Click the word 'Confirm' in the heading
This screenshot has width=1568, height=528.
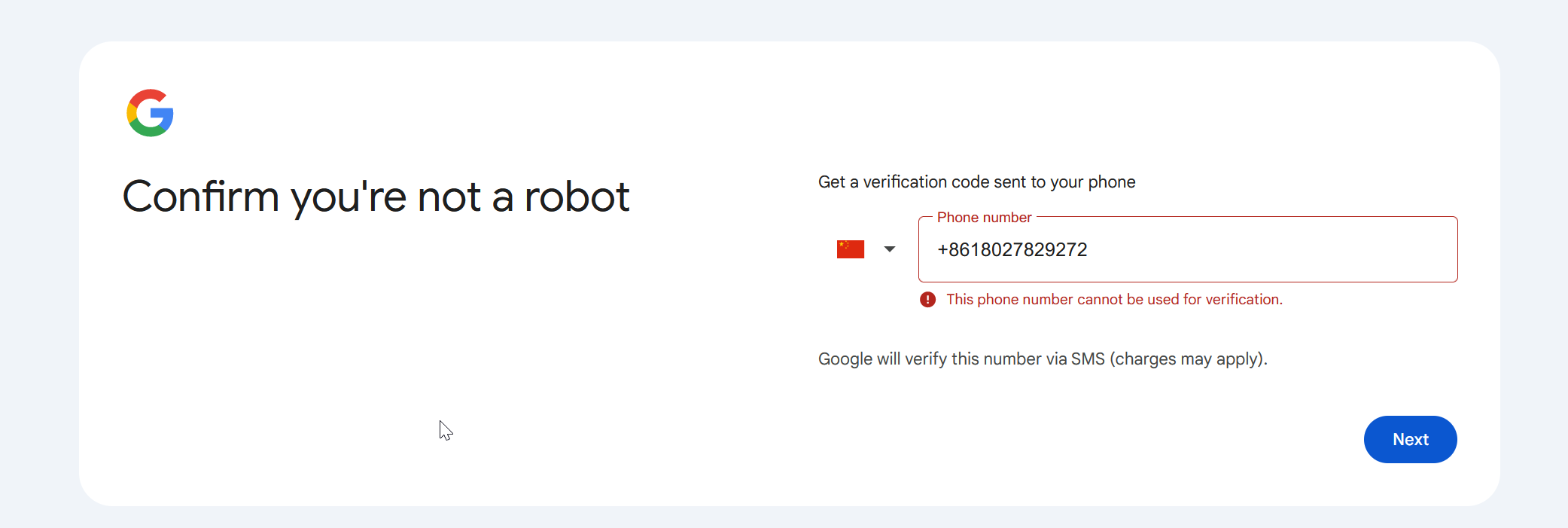coord(201,197)
